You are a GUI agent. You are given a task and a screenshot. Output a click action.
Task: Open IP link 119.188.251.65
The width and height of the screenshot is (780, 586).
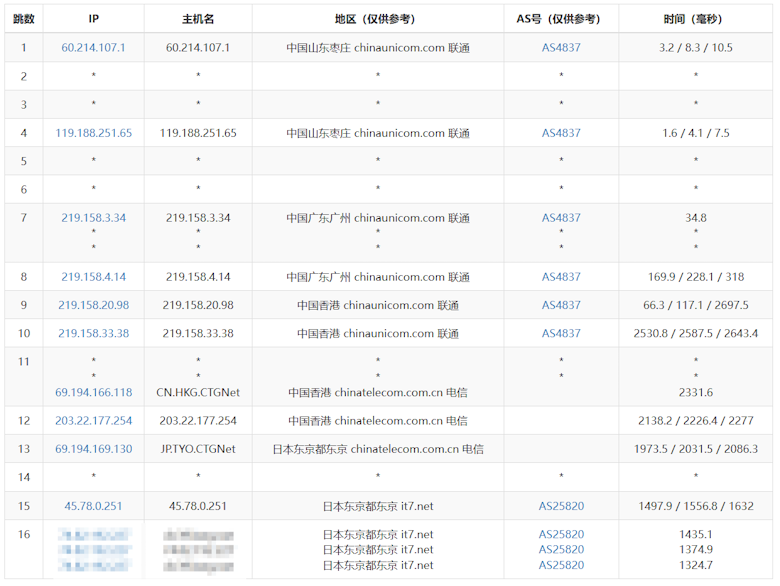pyautogui.click(x=94, y=133)
